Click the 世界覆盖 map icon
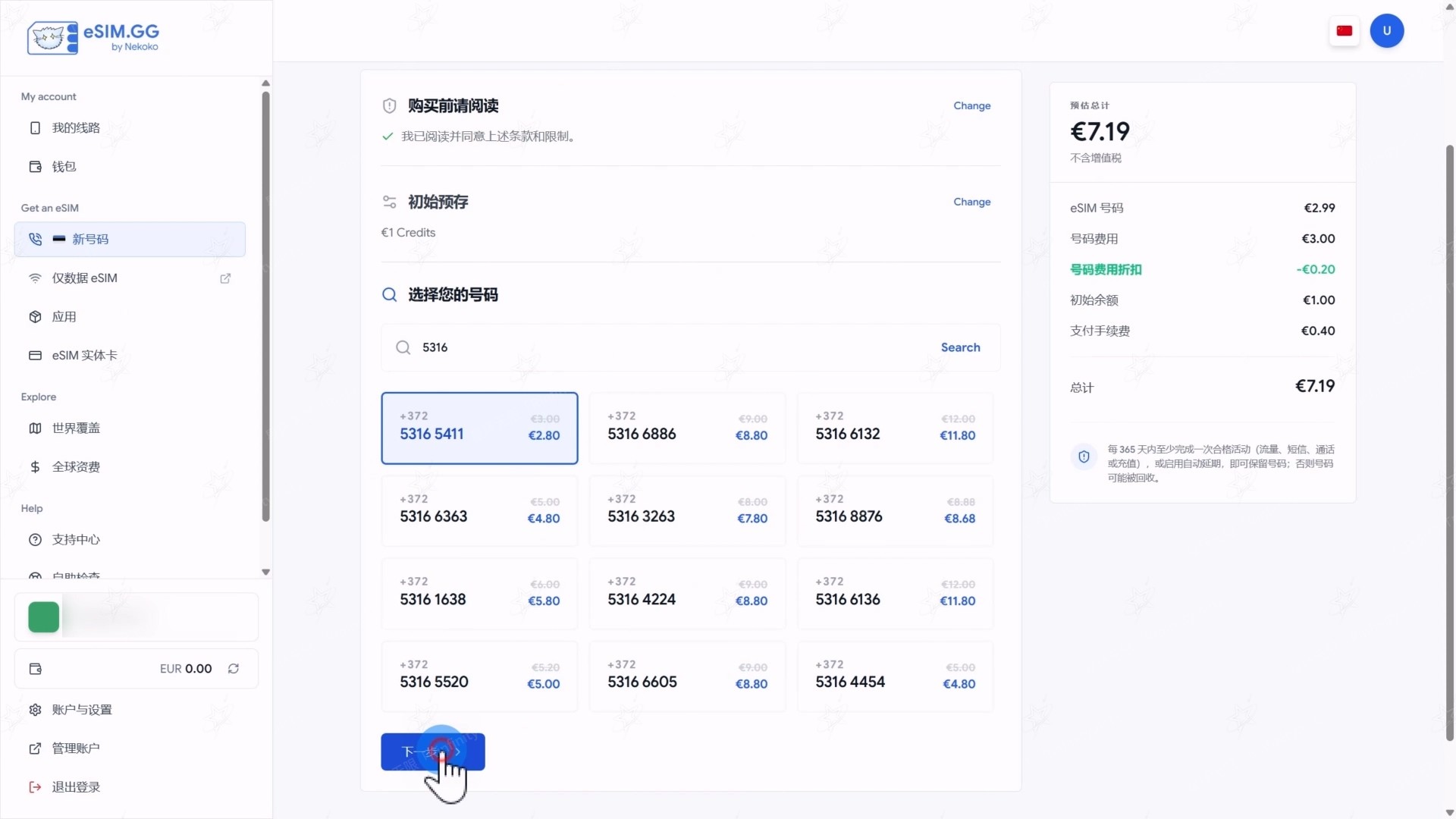The image size is (1456, 819). pos(35,428)
